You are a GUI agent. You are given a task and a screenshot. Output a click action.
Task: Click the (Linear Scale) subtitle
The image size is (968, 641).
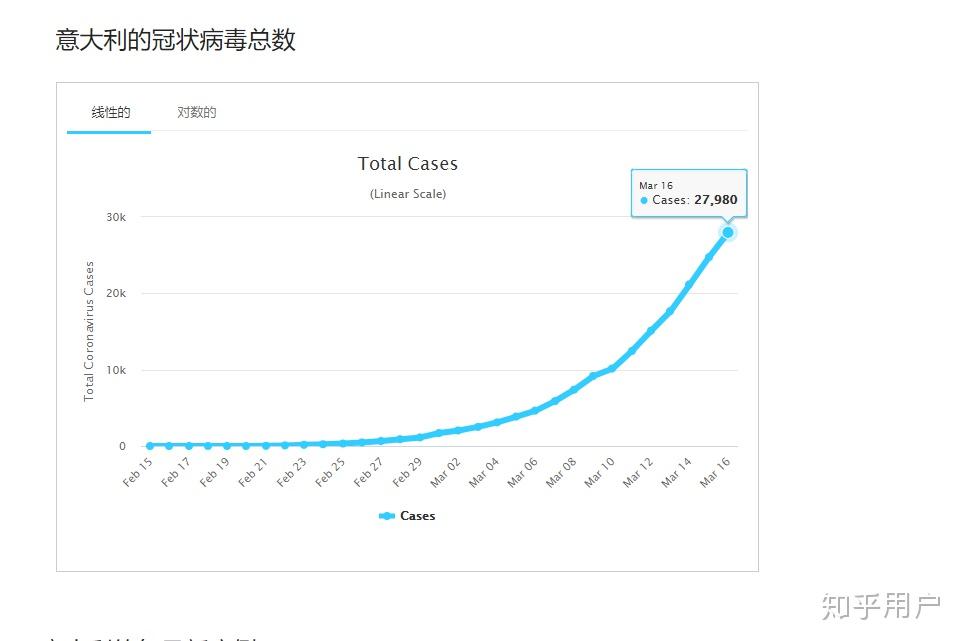coord(408,194)
